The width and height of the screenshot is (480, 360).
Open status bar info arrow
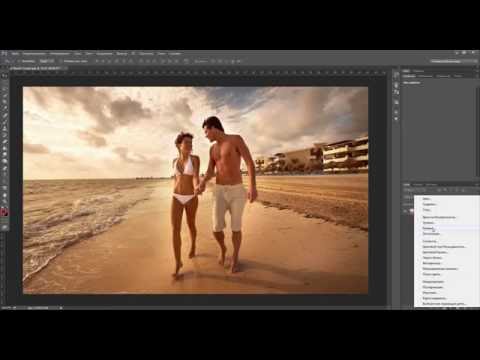[61, 308]
